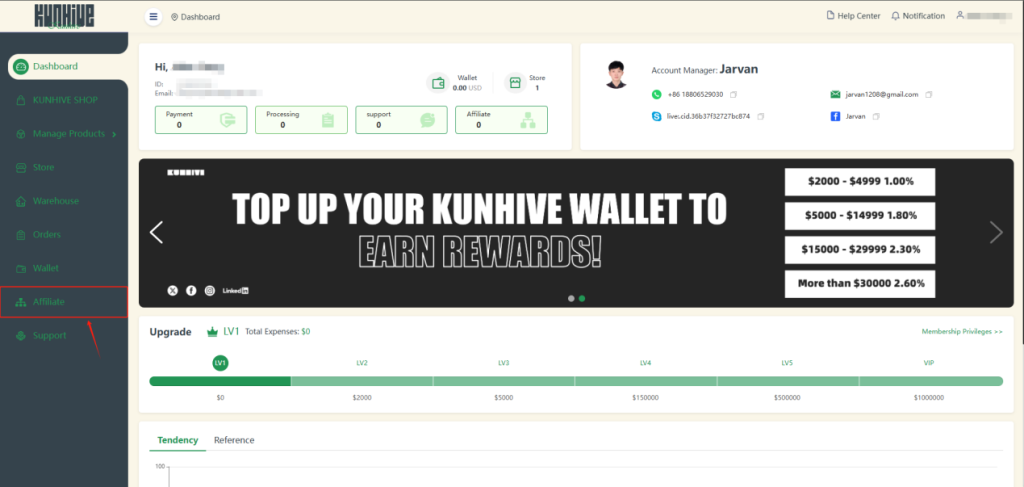Click the $5000 - $14999 1.80% tier
The image size is (1024, 487).
click(x=860, y=216)
